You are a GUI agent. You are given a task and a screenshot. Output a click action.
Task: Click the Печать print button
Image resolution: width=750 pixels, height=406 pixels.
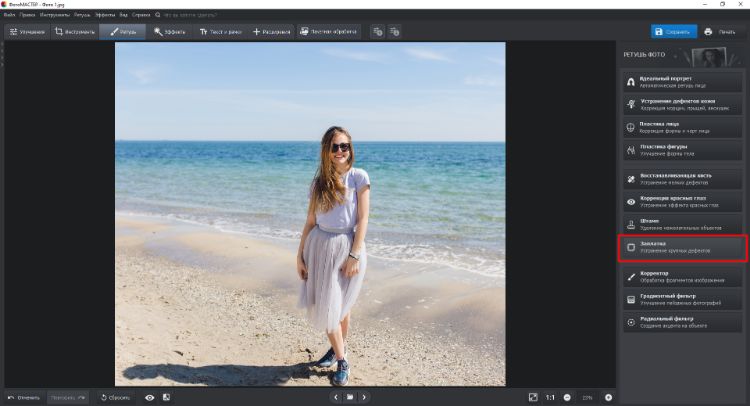pos(722,32)
